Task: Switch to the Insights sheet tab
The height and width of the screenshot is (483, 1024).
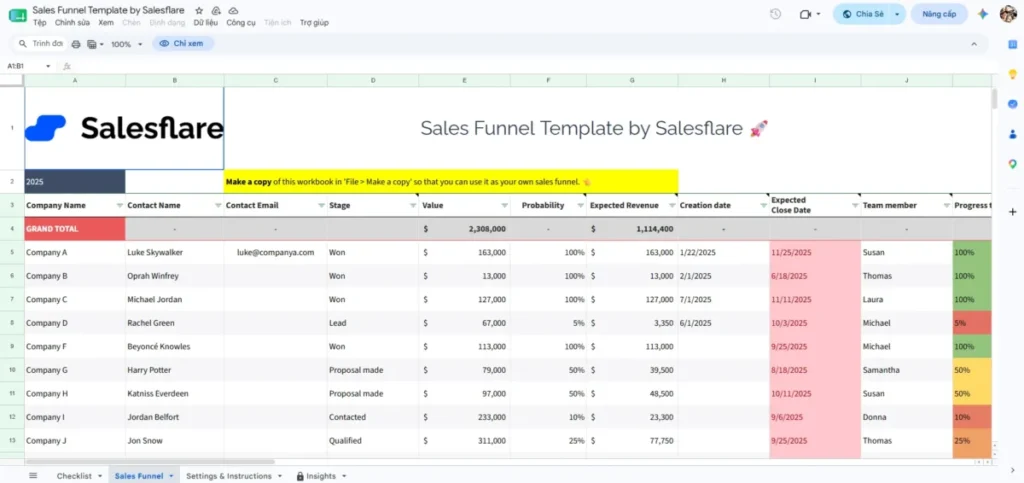Action: (321, 476)
